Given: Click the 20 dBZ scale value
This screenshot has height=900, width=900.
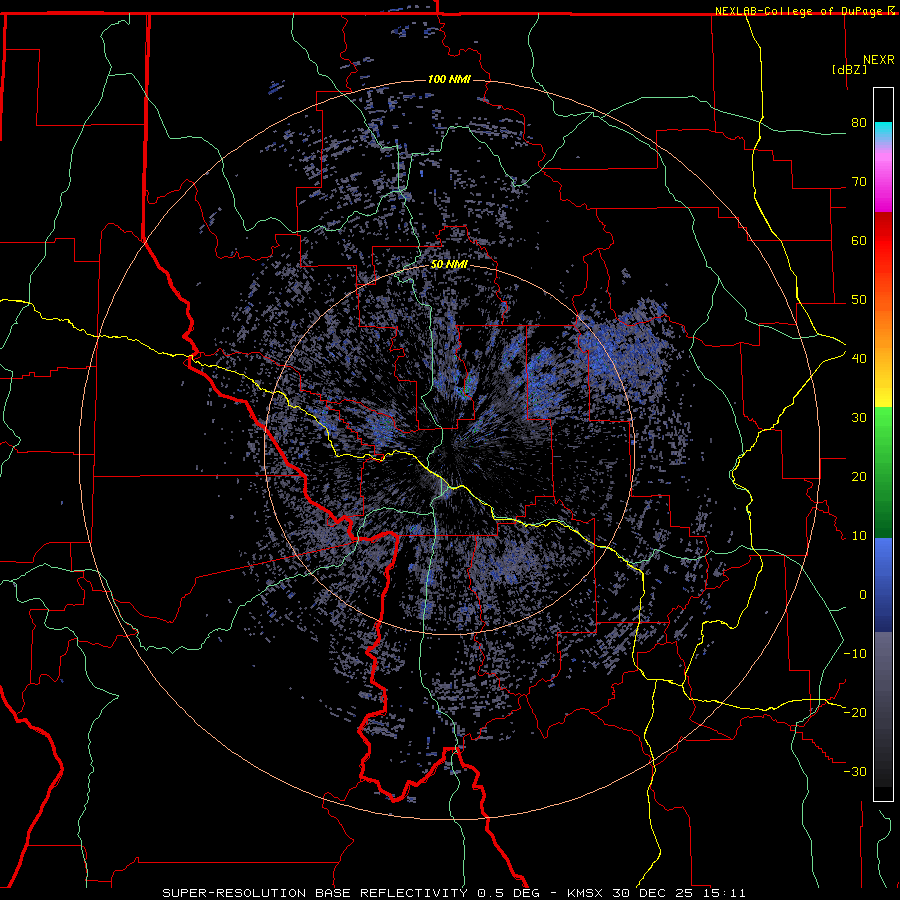Looking at the screenshot, I should pos(859,476).
